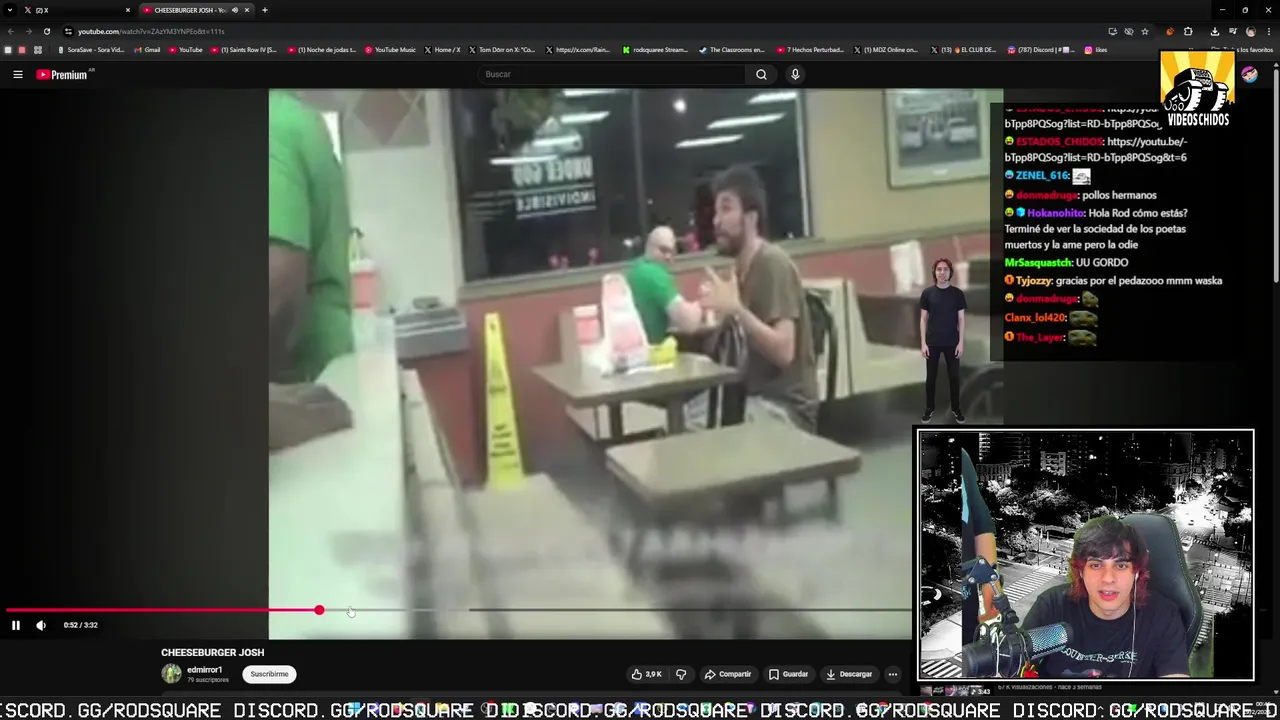
Task: Open the Home / X bookmark
Action: tap(443, 50)
